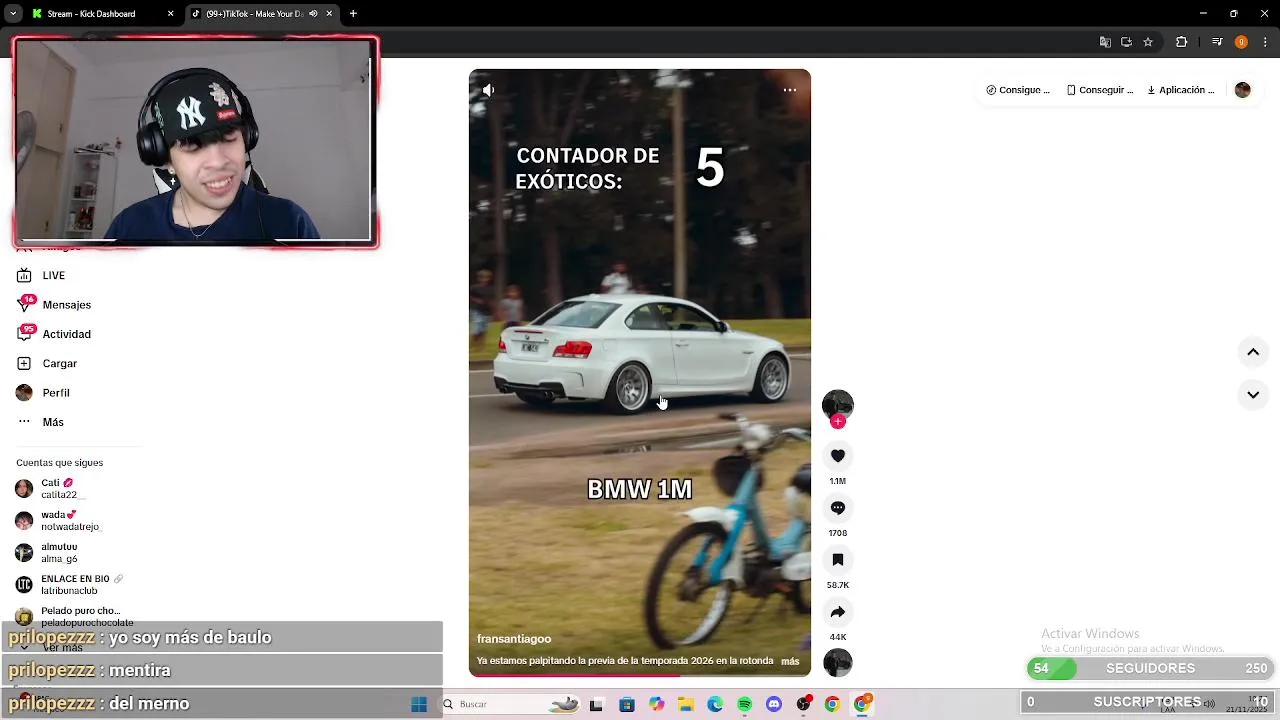This screenshot has height=720, width=1280.
Task: Open Copilot in the taskbar
Action: point(656,705)
